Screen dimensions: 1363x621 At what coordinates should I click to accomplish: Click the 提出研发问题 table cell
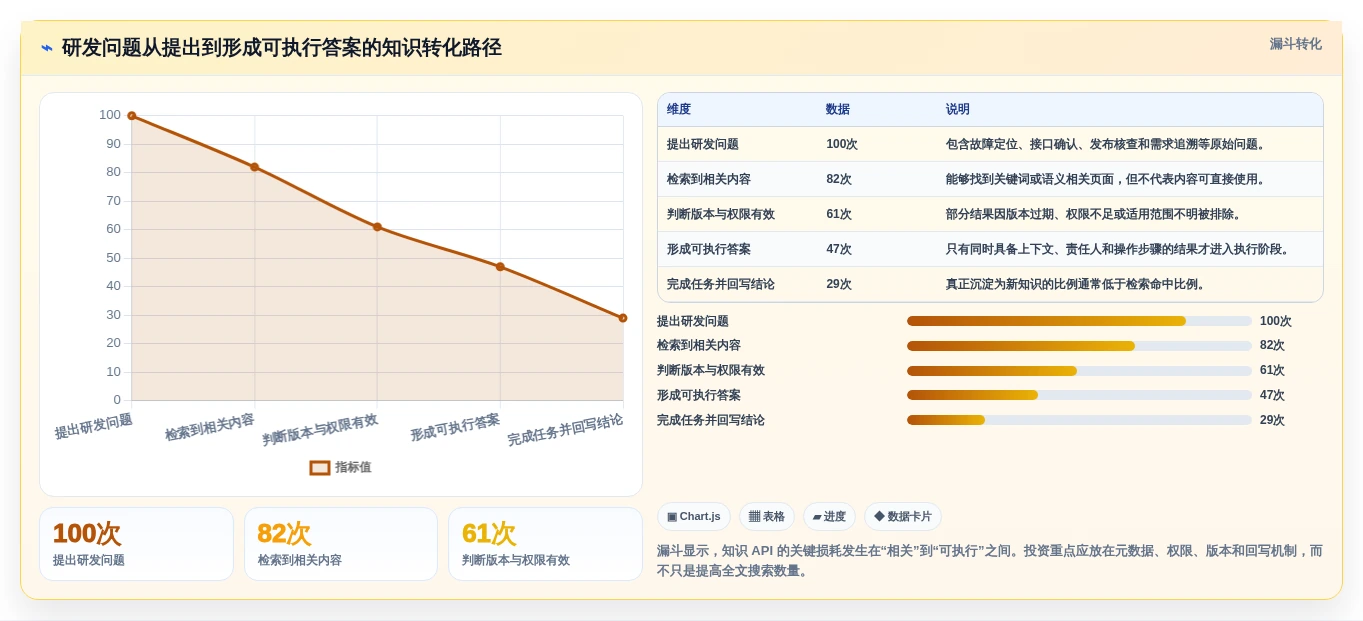coord(703,144)
